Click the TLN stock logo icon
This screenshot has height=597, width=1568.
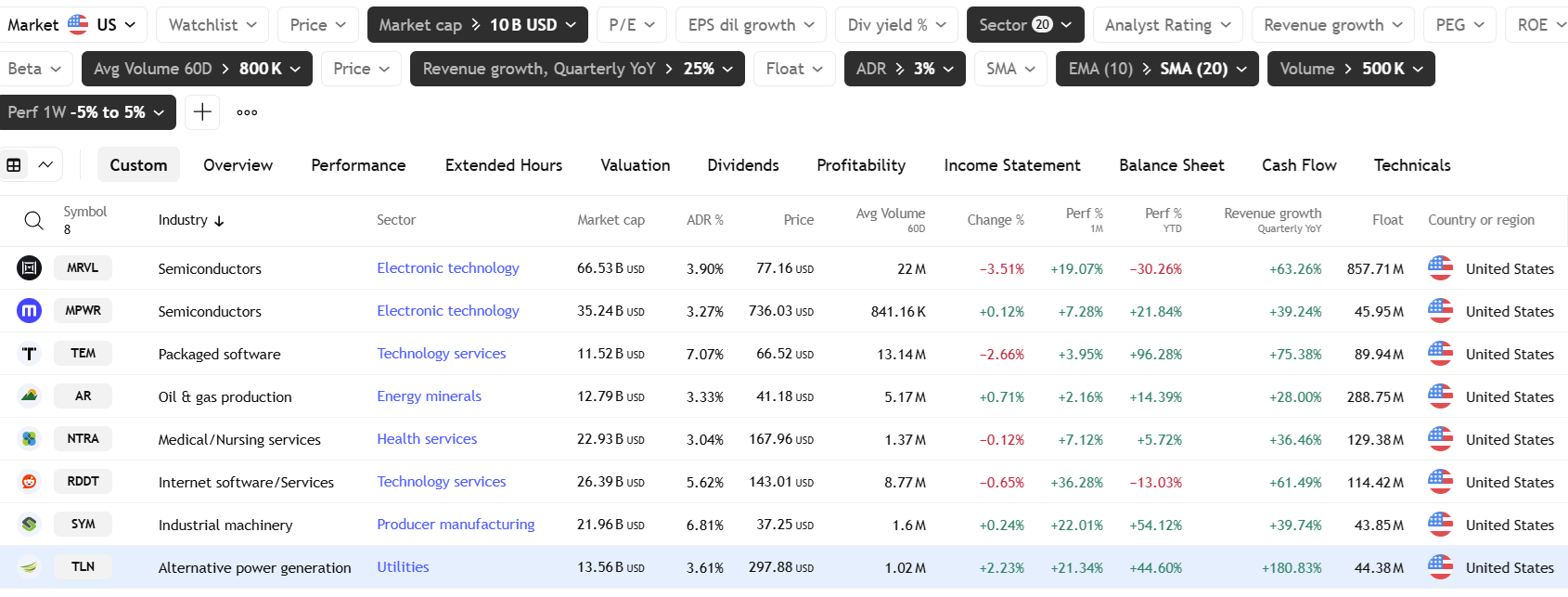point(30,567)
